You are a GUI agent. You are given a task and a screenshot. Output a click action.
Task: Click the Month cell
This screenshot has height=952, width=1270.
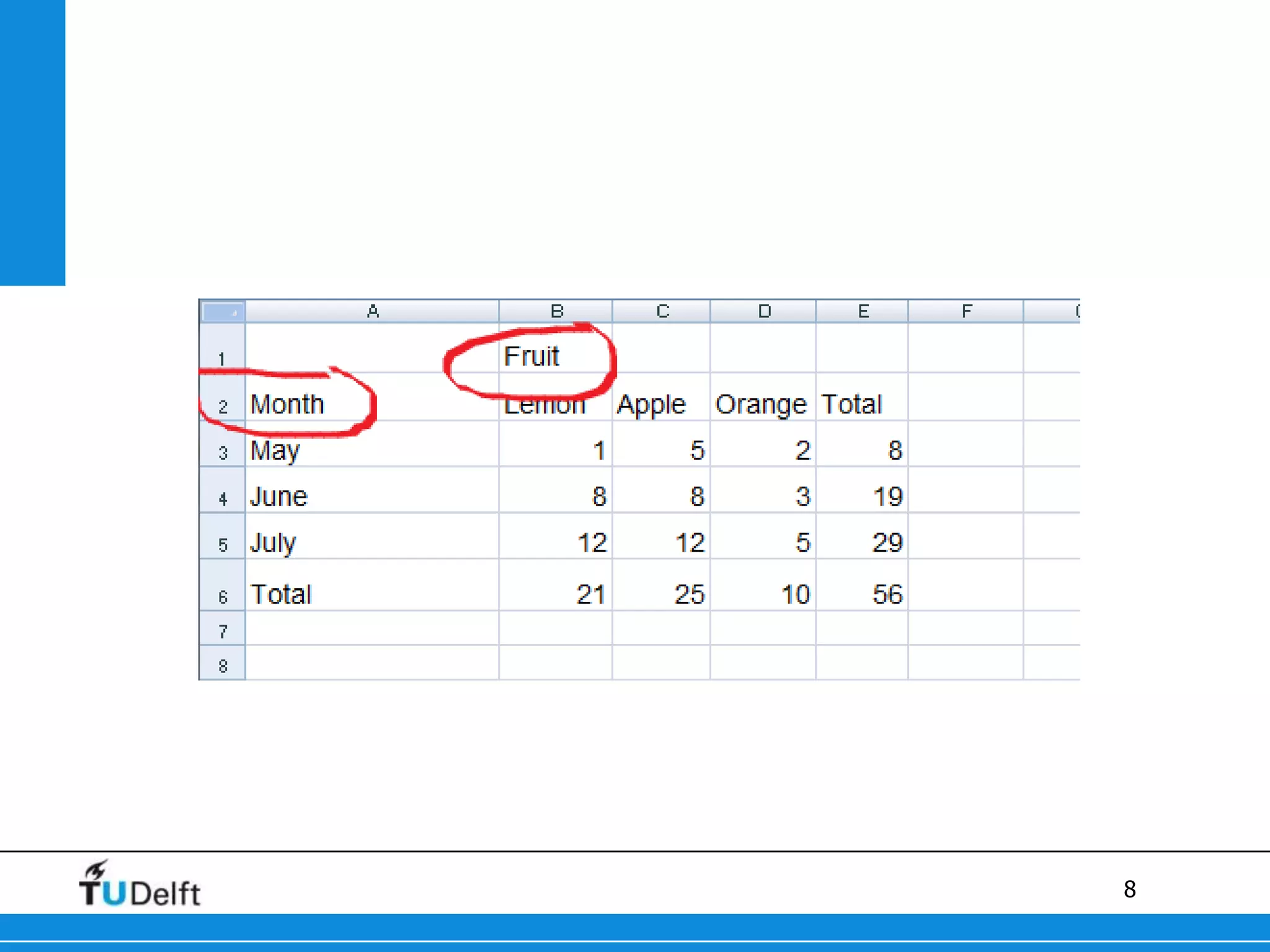click(287, 404)
